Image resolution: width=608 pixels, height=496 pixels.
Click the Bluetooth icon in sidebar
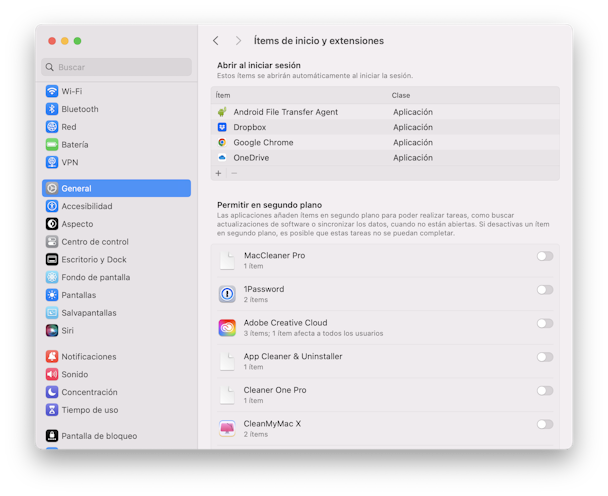[52, 109]
